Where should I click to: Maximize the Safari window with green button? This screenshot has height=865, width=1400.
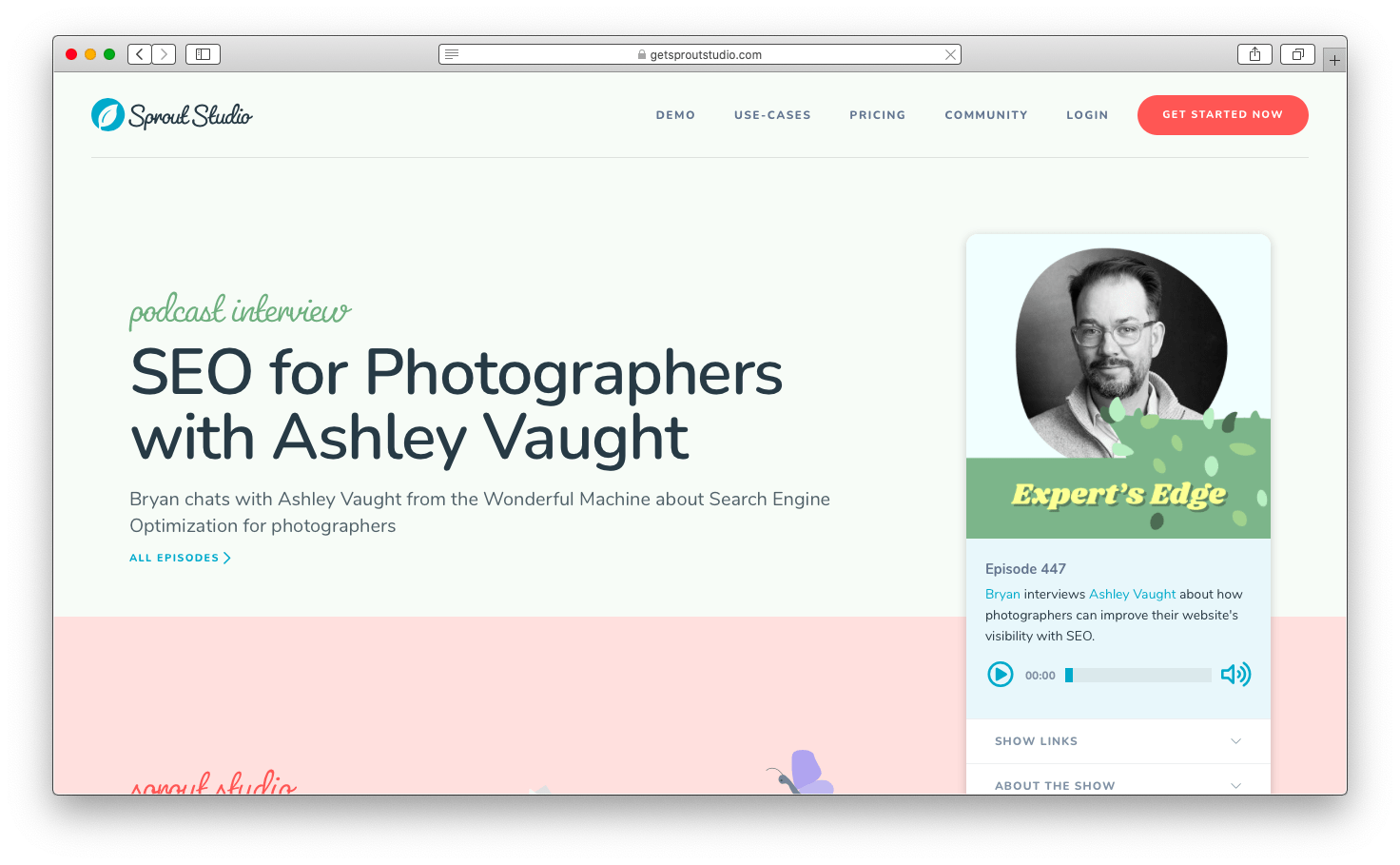coord(109,54)
